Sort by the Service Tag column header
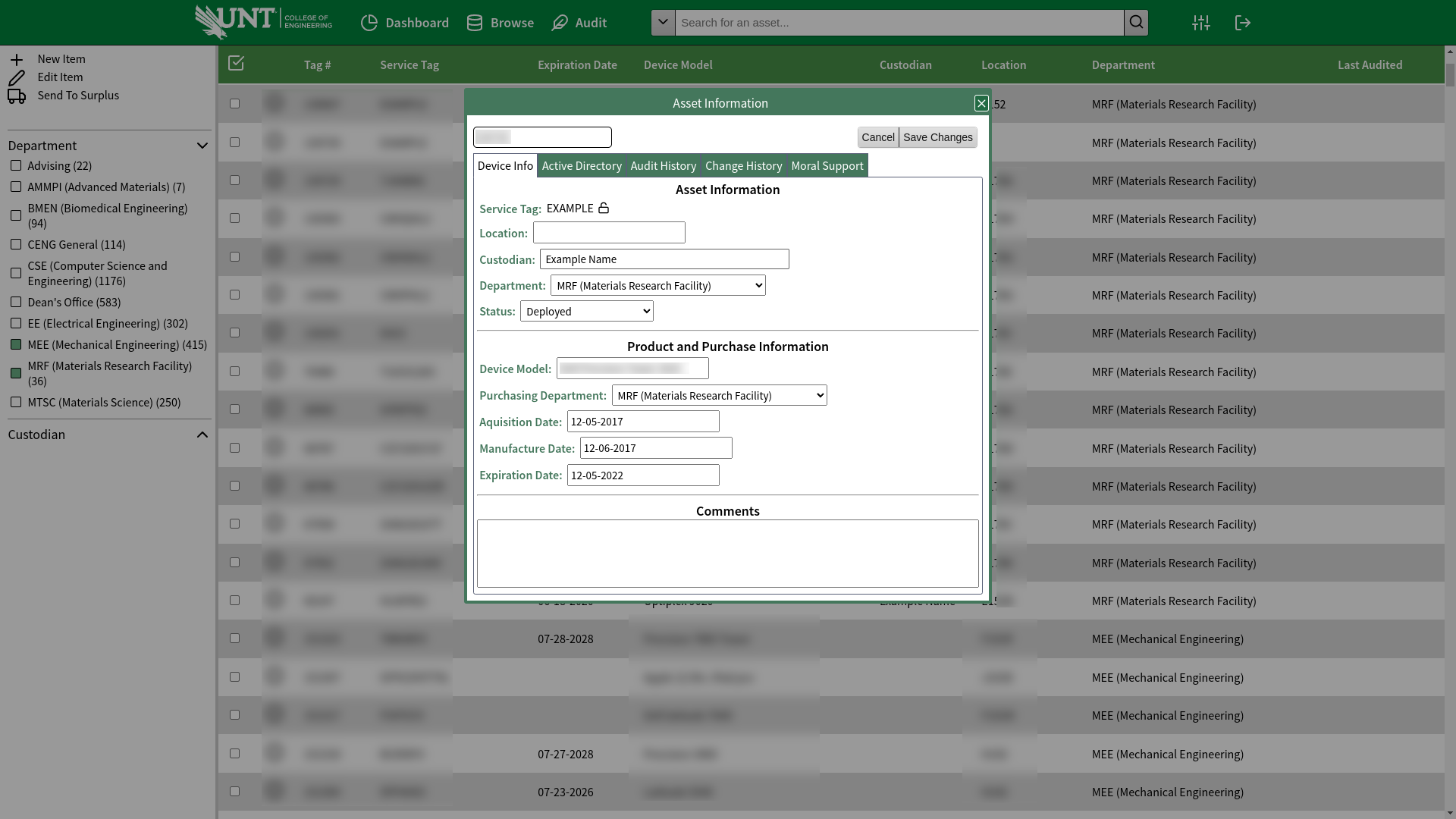 point(409,65)
